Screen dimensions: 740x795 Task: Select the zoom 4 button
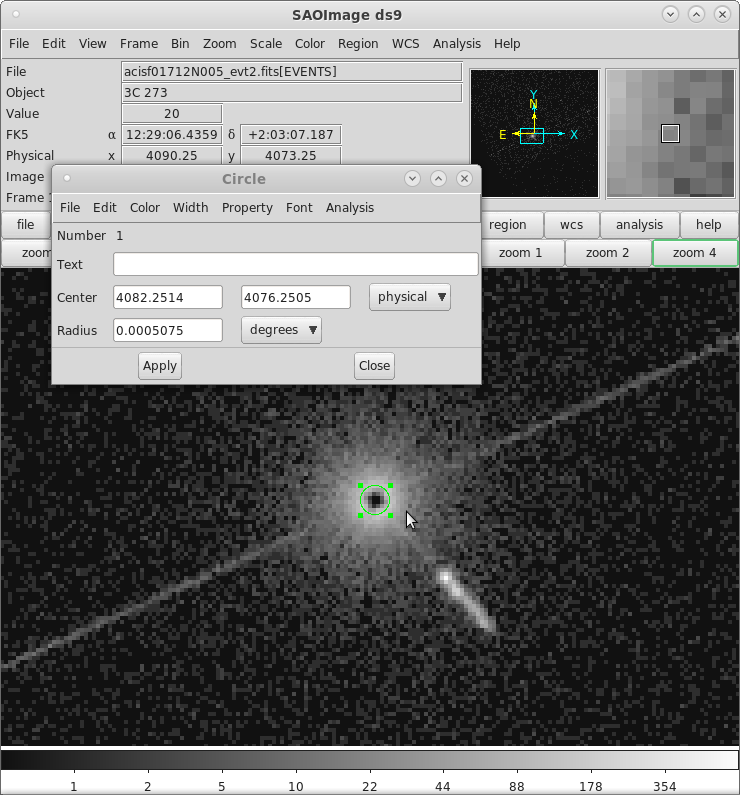coord(694,253)
